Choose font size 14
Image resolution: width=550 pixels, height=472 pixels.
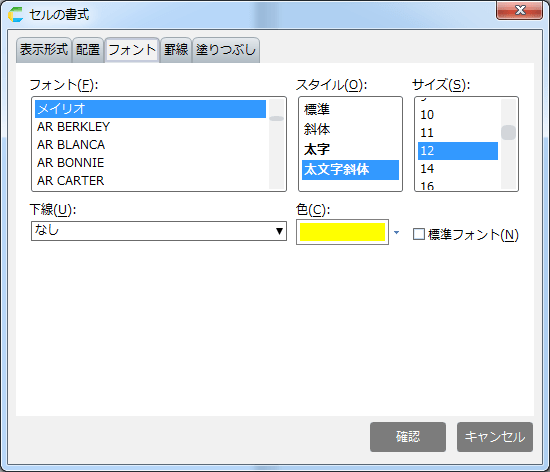458,169
